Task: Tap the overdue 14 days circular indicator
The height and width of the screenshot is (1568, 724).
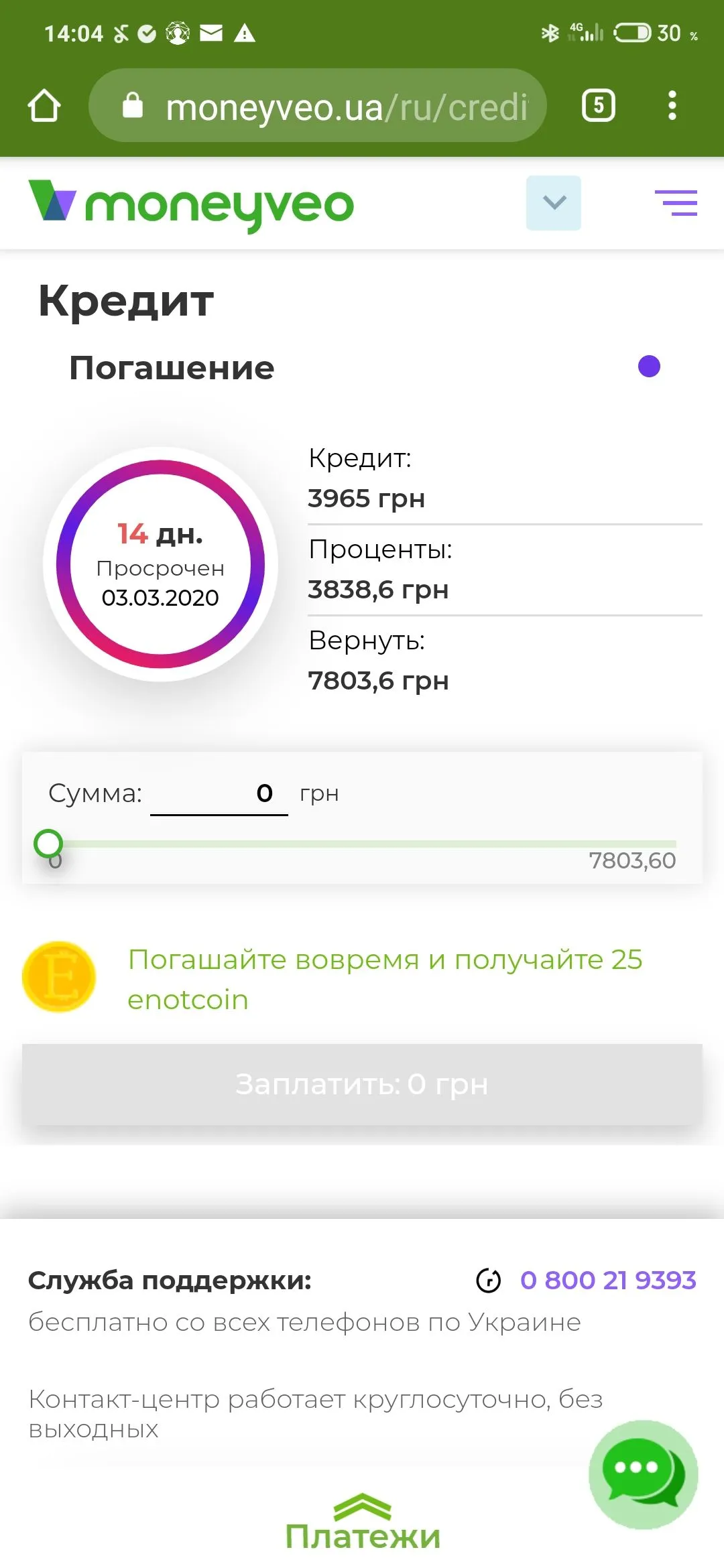Action: coord(160,564)
